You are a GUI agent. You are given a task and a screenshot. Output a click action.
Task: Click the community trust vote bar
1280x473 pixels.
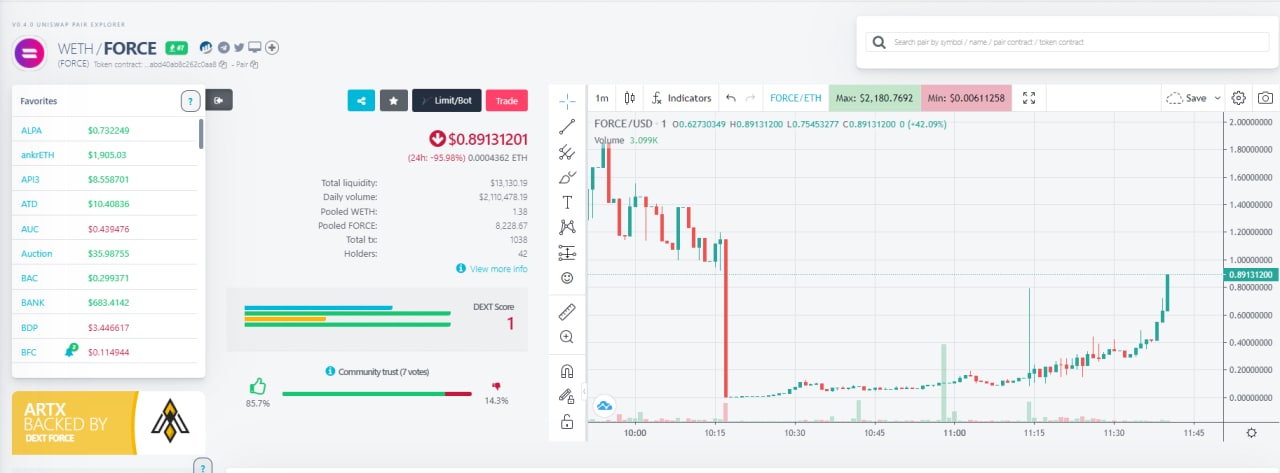click(377, 394)
